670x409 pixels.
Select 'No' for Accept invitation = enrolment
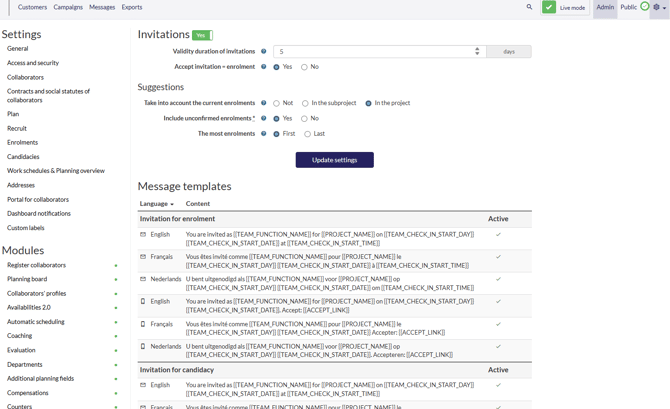coord(305,67)
